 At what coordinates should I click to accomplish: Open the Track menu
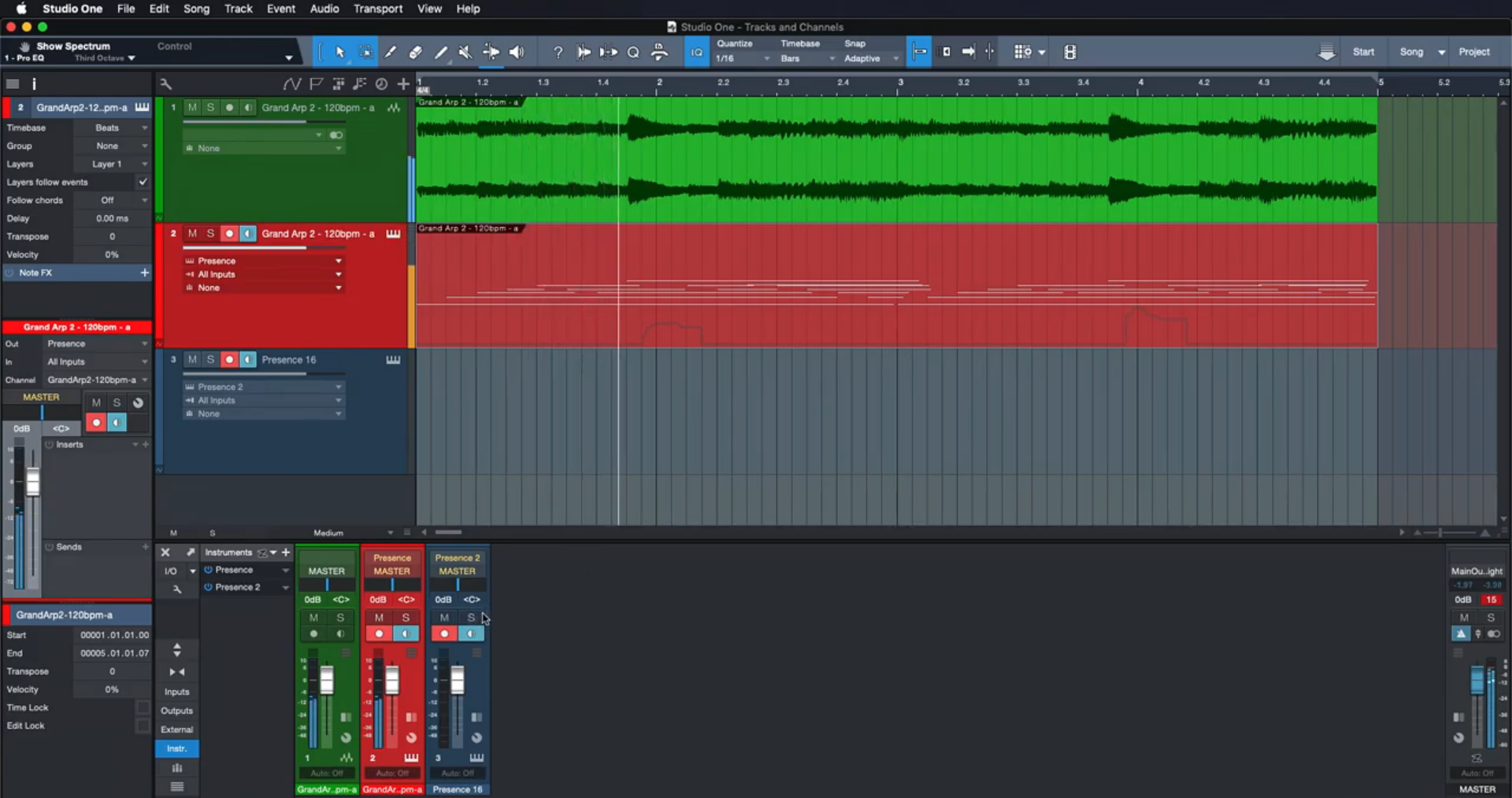238,9
